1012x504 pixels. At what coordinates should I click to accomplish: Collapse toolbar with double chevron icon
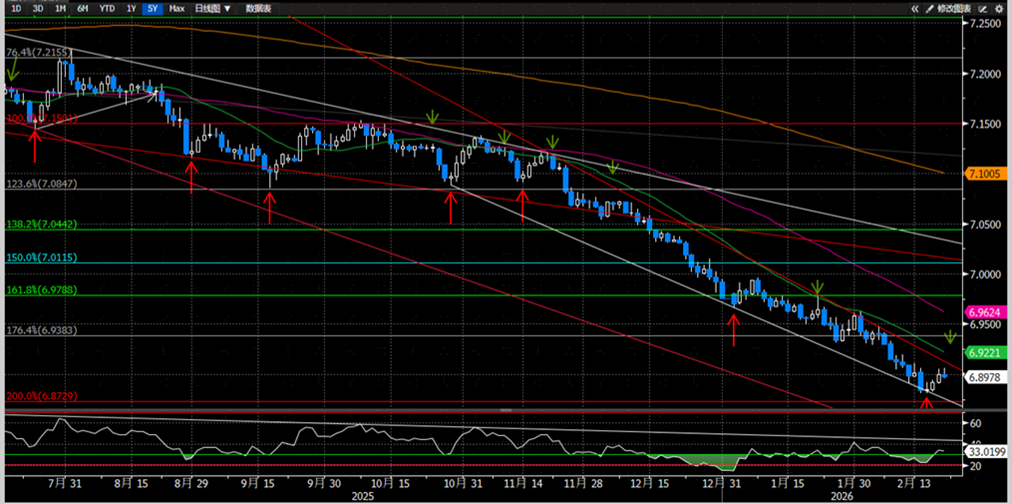pos(915,9)
